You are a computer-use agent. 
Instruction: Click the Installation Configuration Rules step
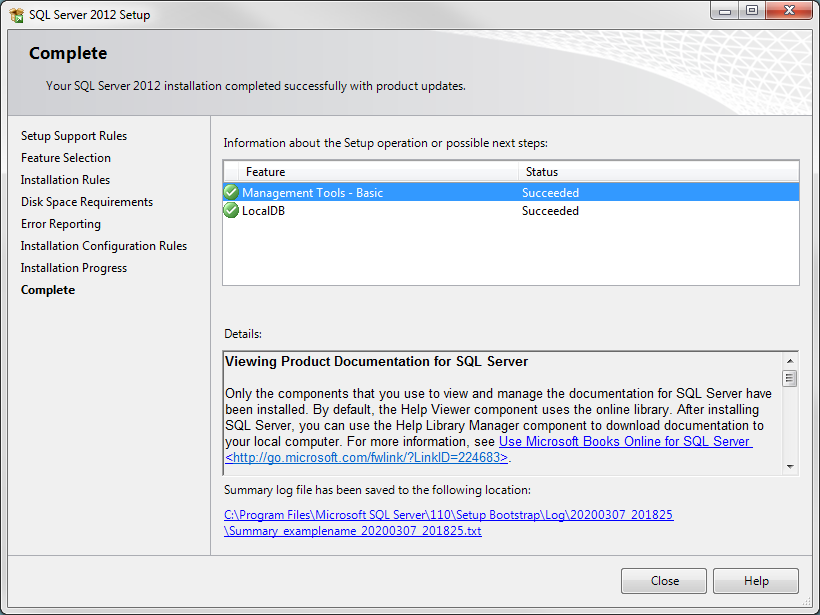104,246
